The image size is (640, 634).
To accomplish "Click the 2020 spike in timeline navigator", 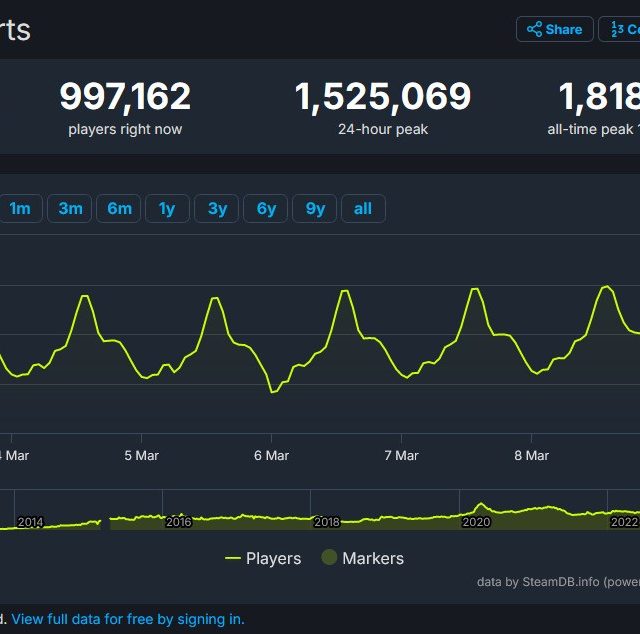I will (481, 507).
